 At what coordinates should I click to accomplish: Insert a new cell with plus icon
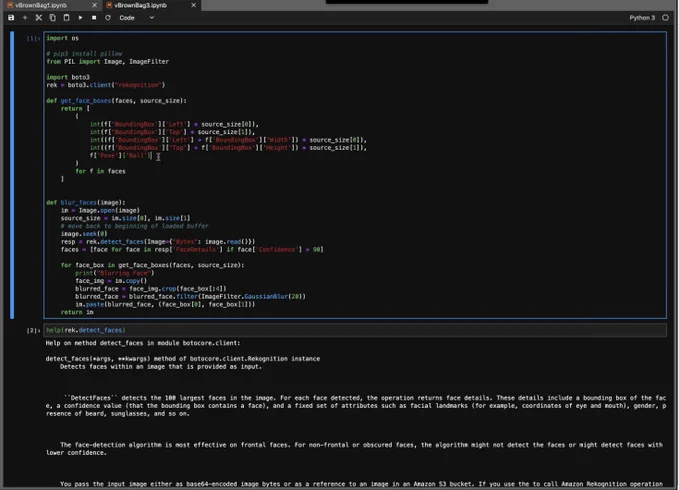25,18
